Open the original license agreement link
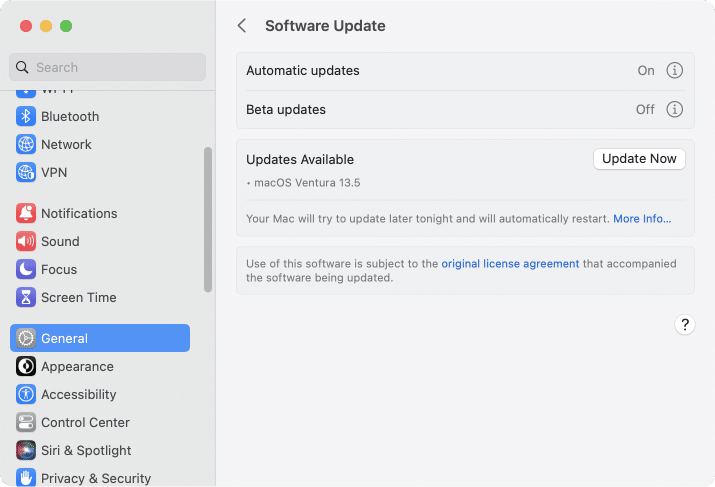715x487 pixels. (x=510, y=264)
